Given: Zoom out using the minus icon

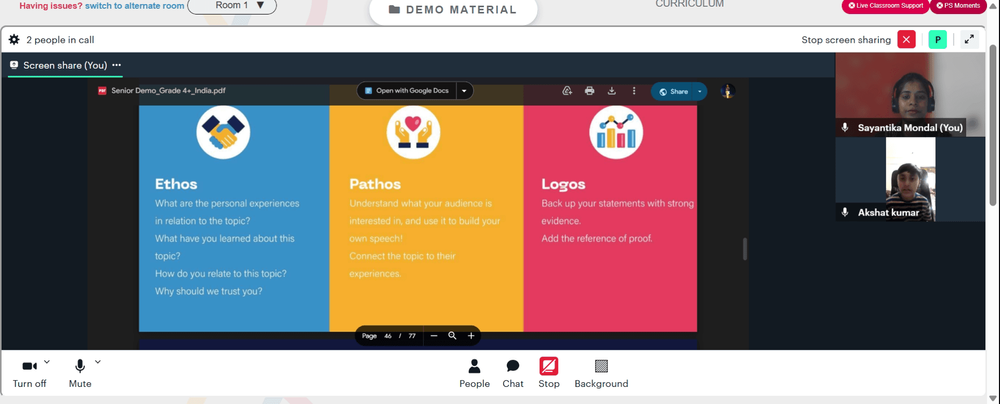Looking at the screenshot, I should coord(434,336).
